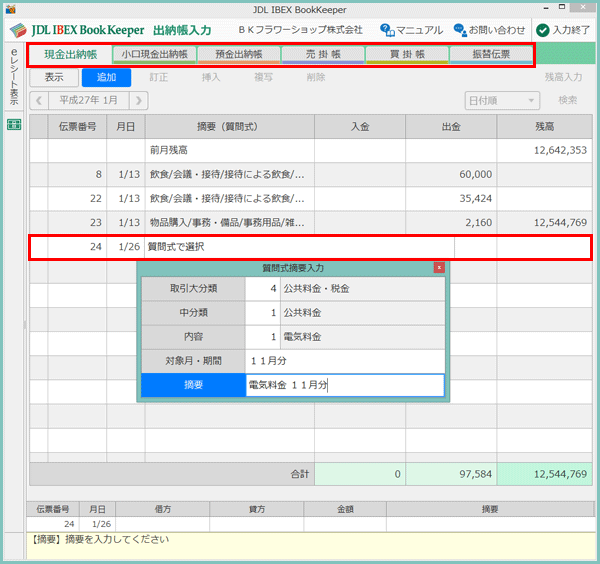Click the 質問式で選択 cell in row 24
This screenshot has width=600, height=564.
[x=299, y=247]
